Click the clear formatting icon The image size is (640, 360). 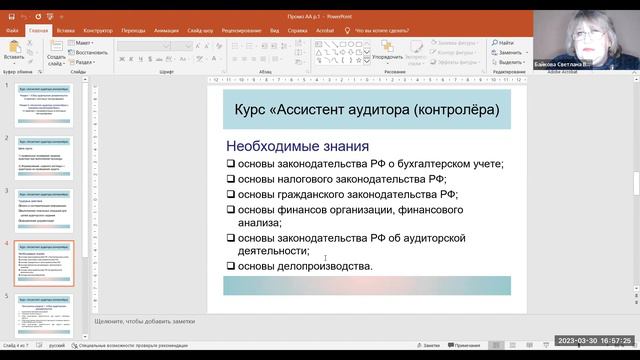click(x=219, y=46)
